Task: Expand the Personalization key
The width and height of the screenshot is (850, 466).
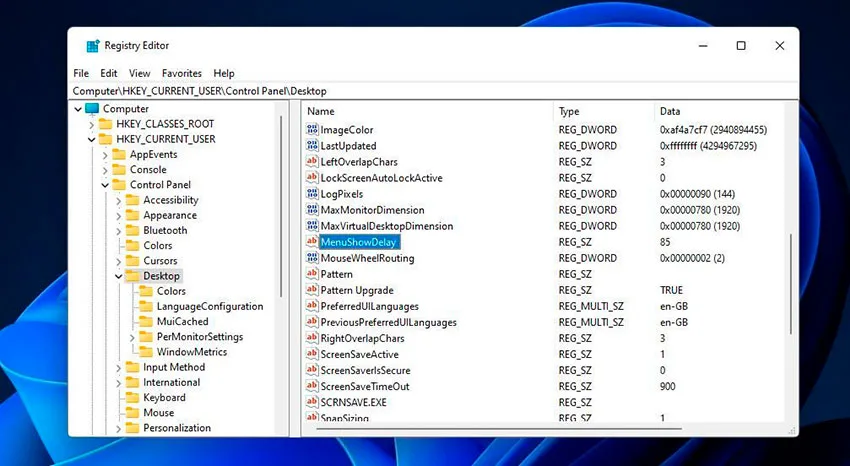Action: (x=118, y=428)
